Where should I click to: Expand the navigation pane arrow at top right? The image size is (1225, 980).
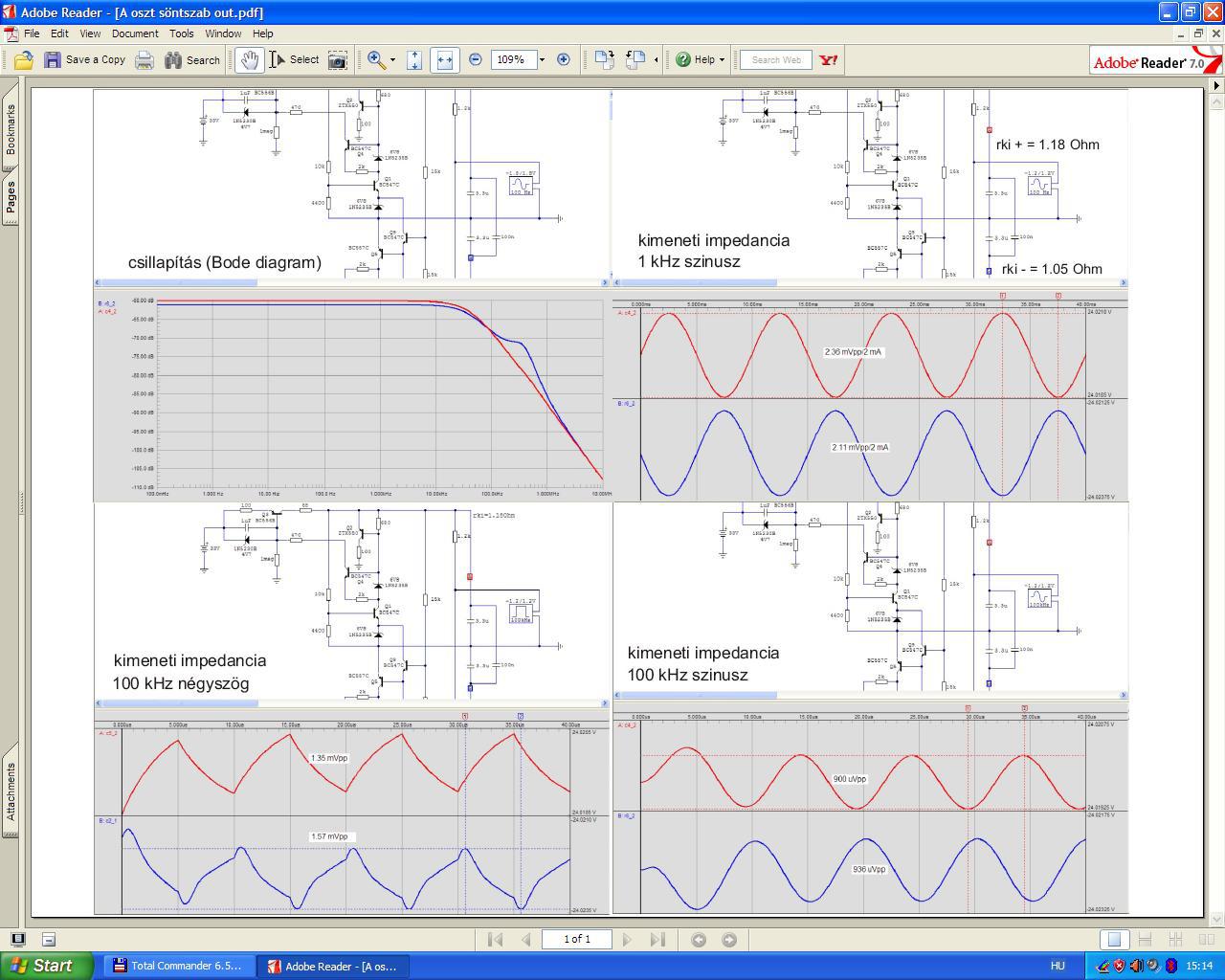tap(1215, 85)
